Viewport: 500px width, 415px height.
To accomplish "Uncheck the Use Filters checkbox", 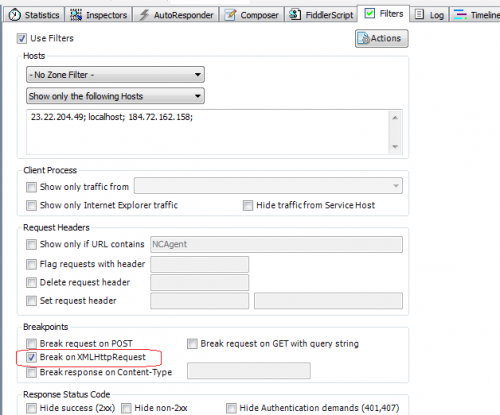I will pyautogui.click(x=22, y=39).
